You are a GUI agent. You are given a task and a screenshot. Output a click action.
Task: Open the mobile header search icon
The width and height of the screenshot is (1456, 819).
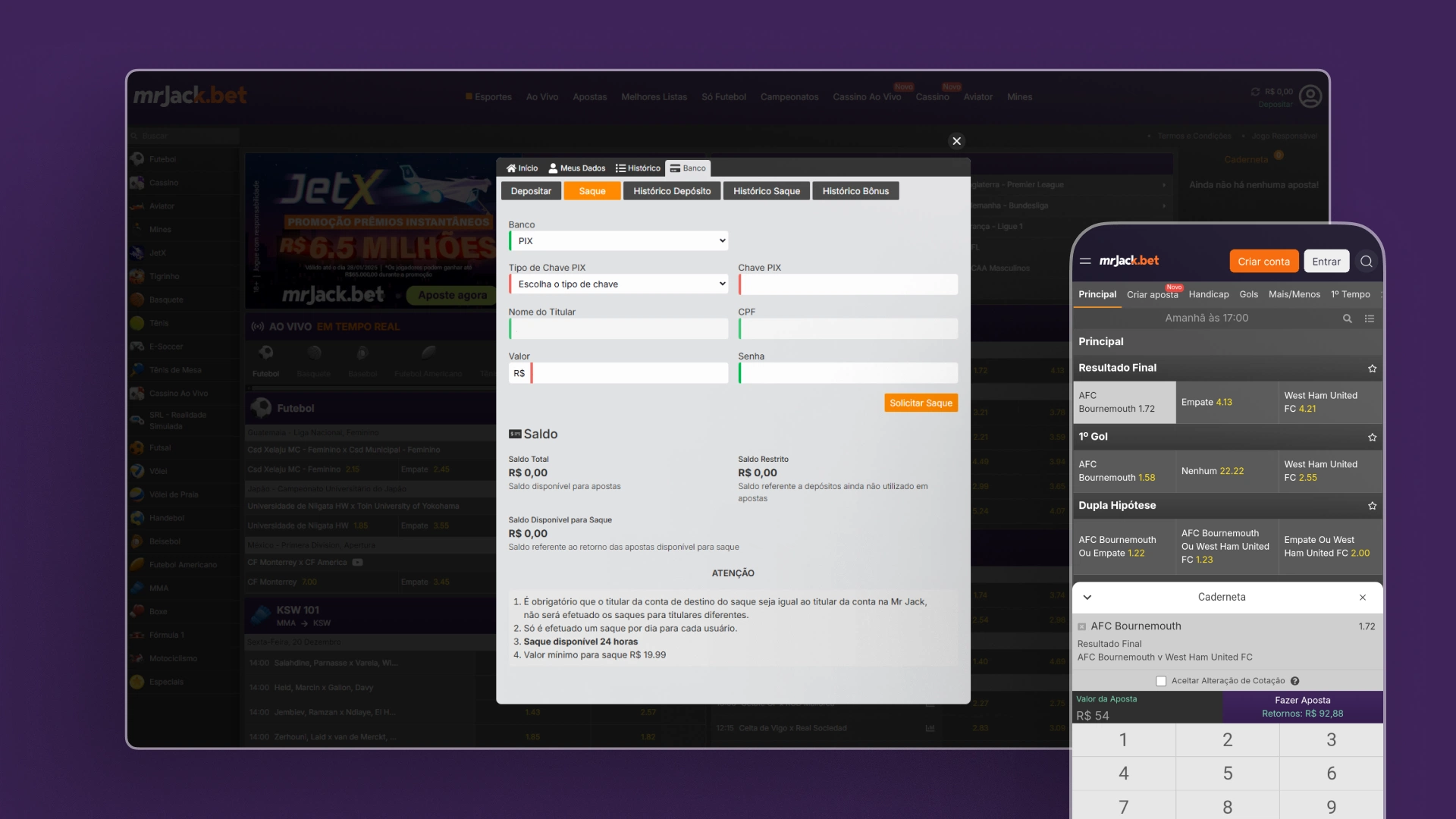(1367, 261)
